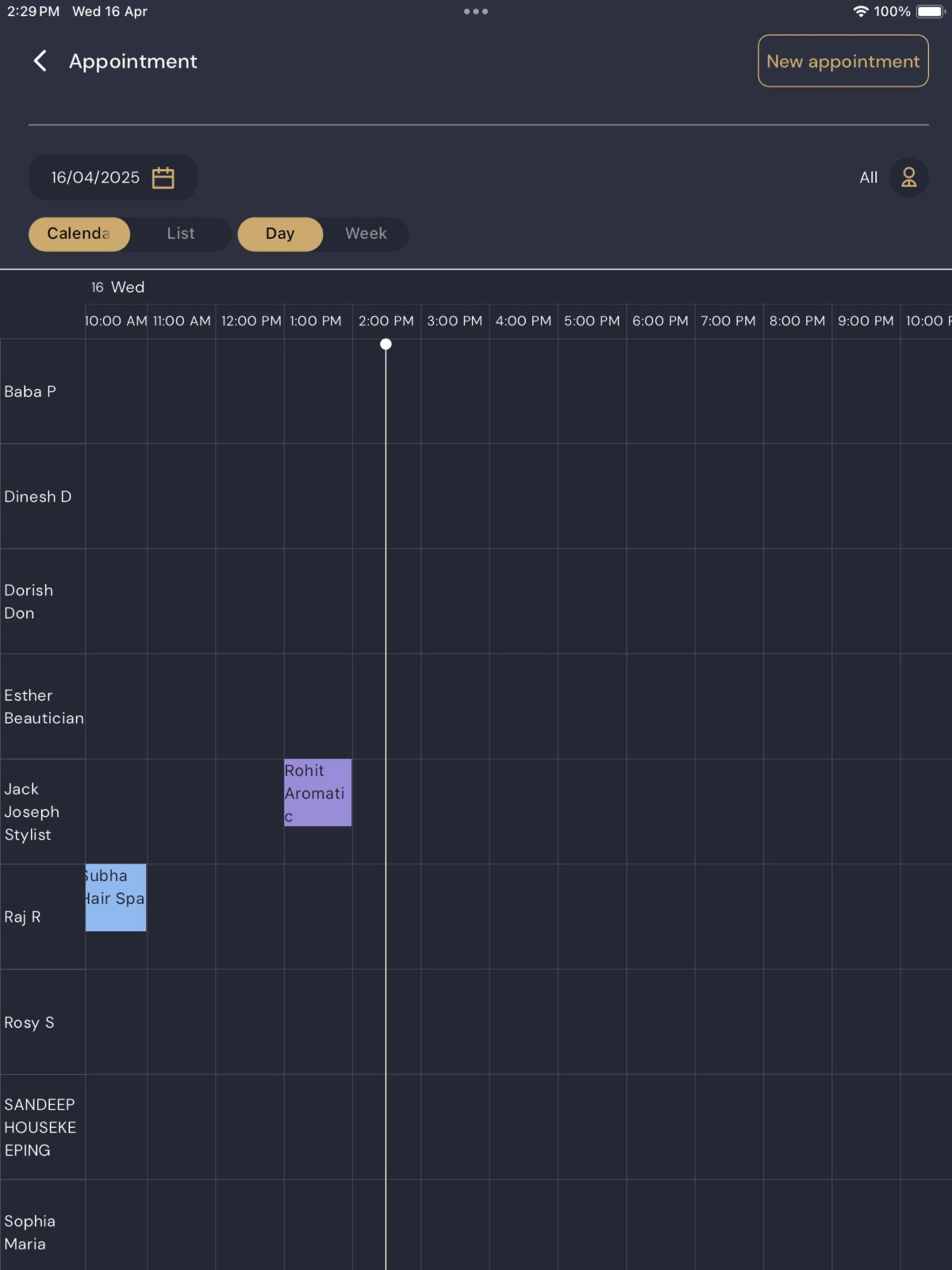Create a New appointment

pos(842,61)
